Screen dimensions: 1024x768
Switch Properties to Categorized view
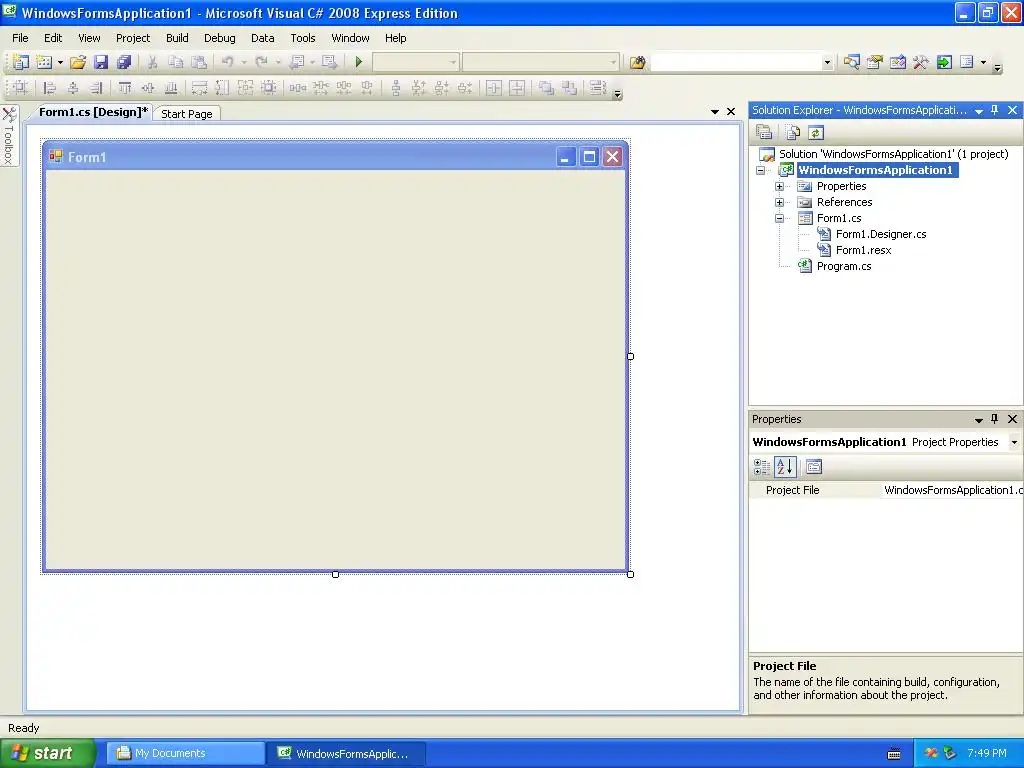[761, 466]
